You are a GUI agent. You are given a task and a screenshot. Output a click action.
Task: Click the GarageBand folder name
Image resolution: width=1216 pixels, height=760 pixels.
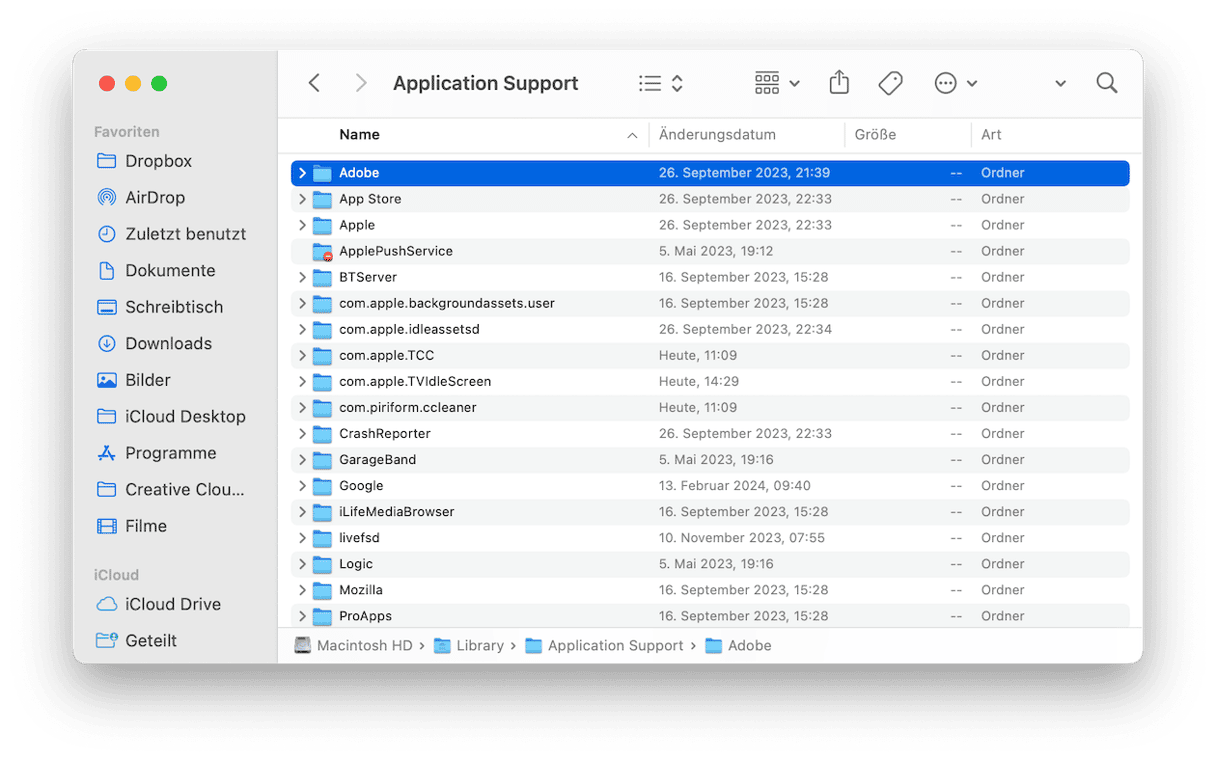tap(377, 460)
